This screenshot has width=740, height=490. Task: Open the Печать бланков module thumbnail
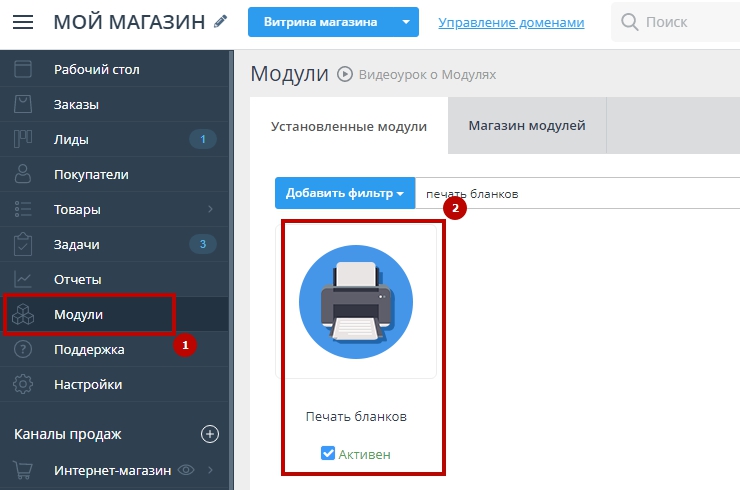coord(356,301)
